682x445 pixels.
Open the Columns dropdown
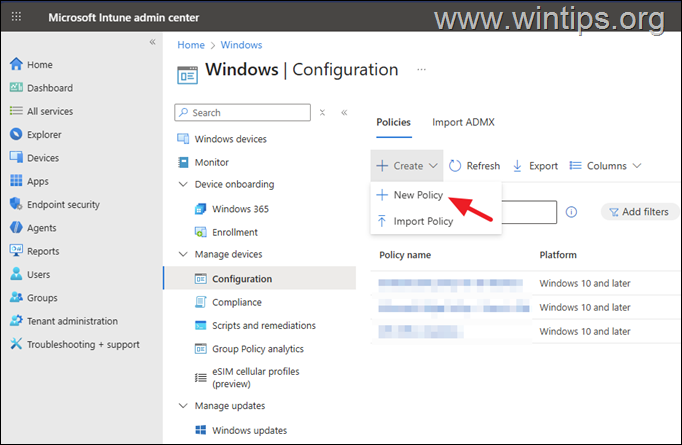click(605, 166)
